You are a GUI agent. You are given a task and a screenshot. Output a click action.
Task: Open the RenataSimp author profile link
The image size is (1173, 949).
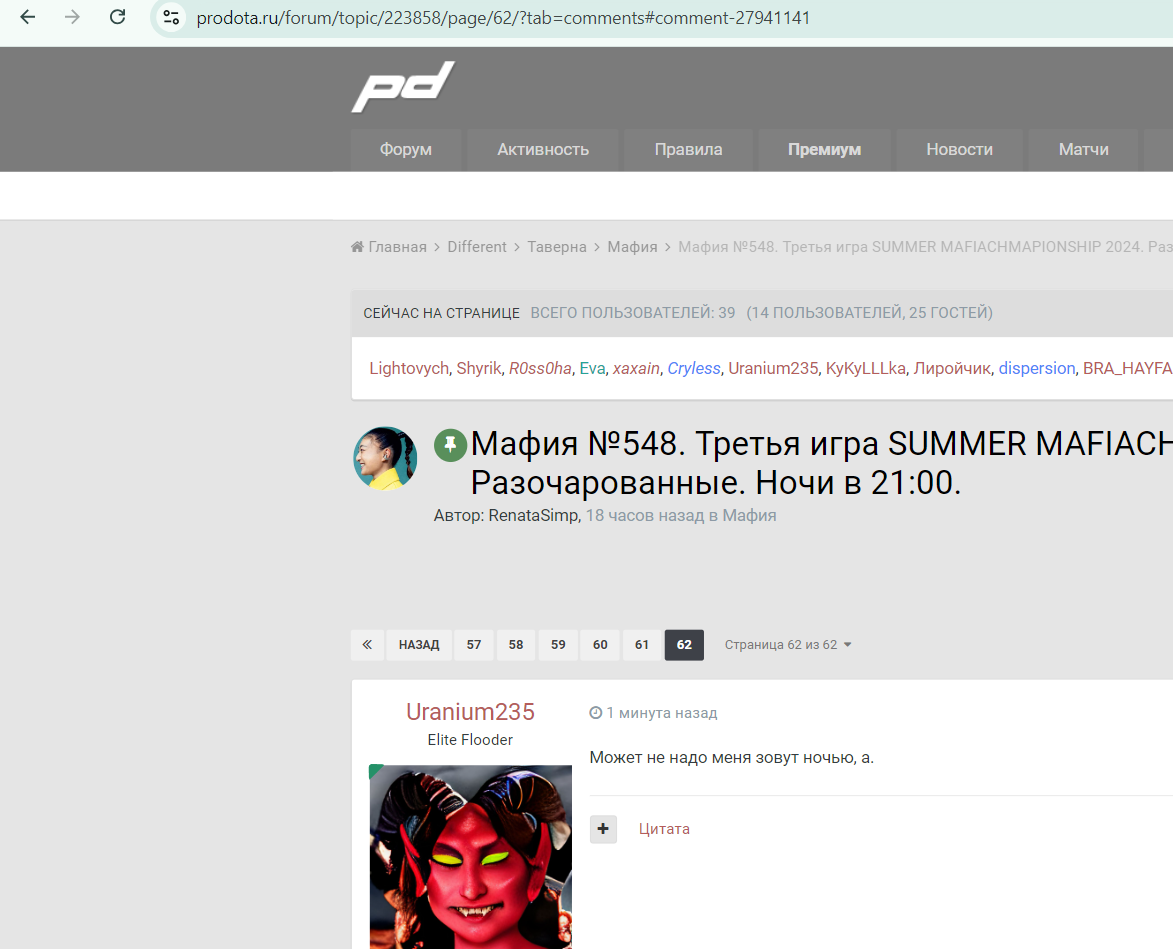(533, 515)
